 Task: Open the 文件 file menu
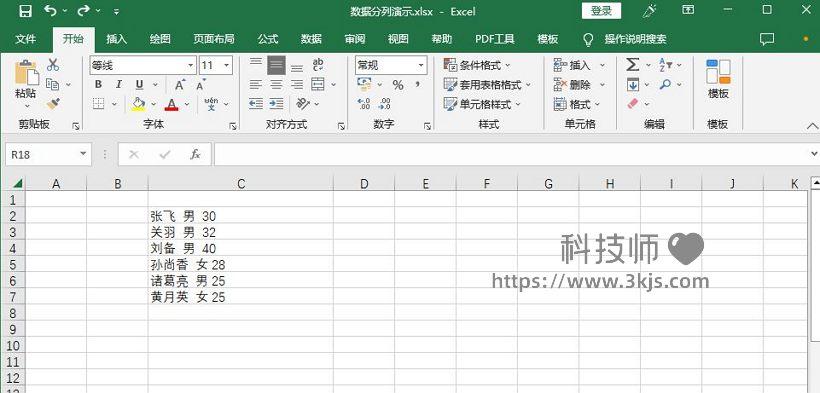[26, 39]
